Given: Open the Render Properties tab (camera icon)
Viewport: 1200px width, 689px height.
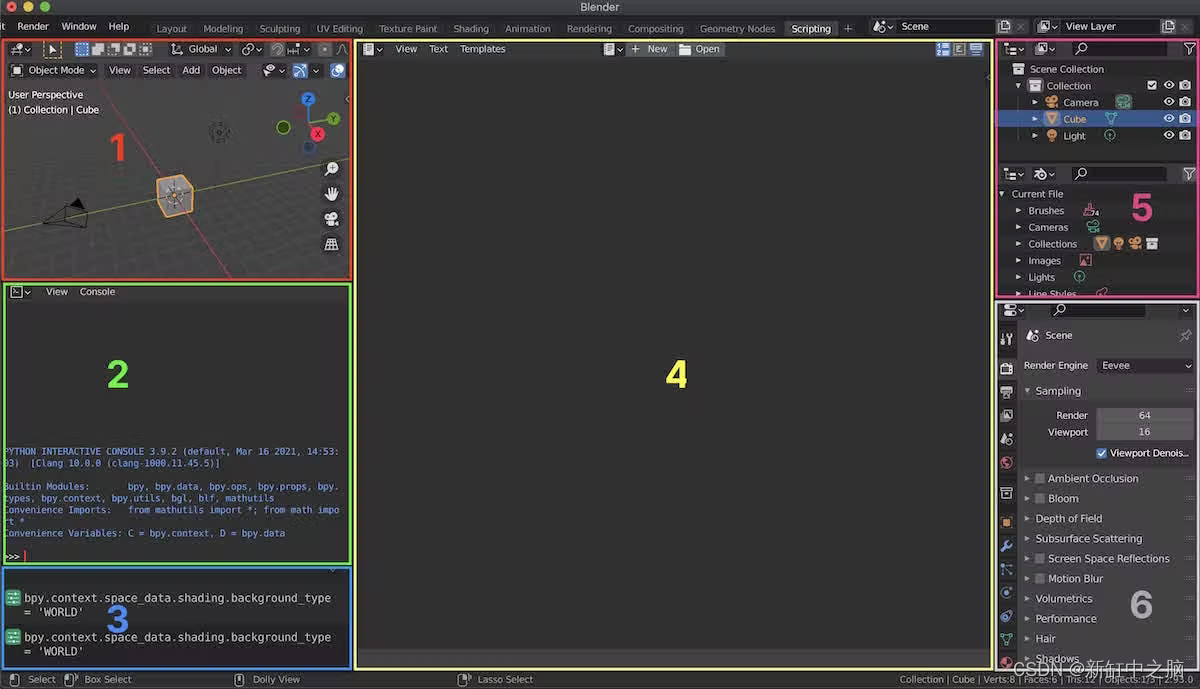Looking at the screenshot, I should [x=1009, y=368].
